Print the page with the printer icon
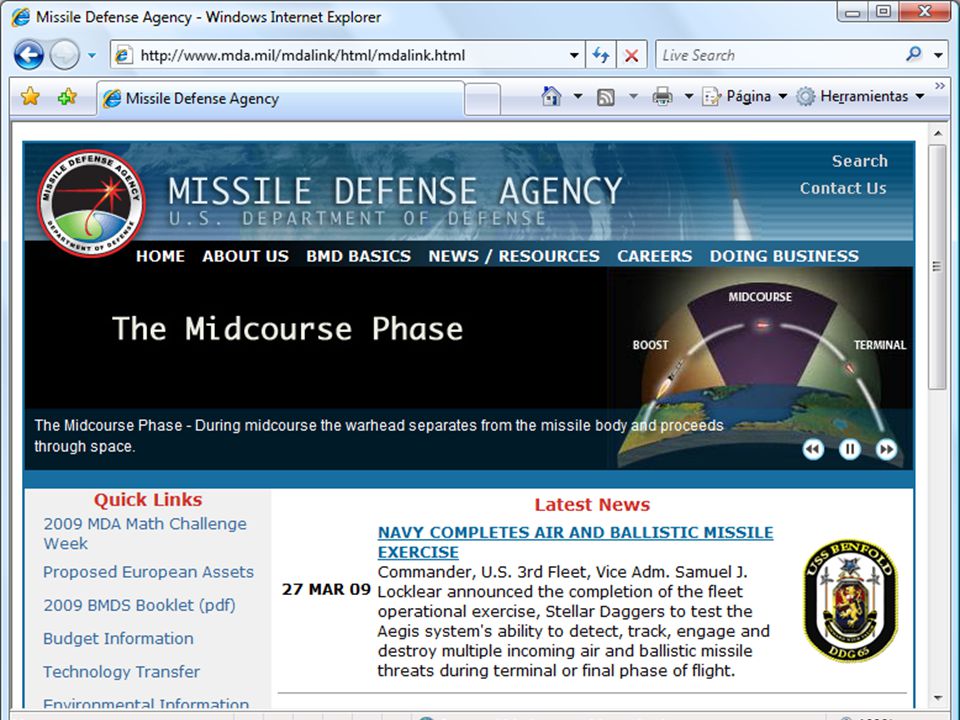The width and height of the screenshot is (960, 720). coord(662,97)
